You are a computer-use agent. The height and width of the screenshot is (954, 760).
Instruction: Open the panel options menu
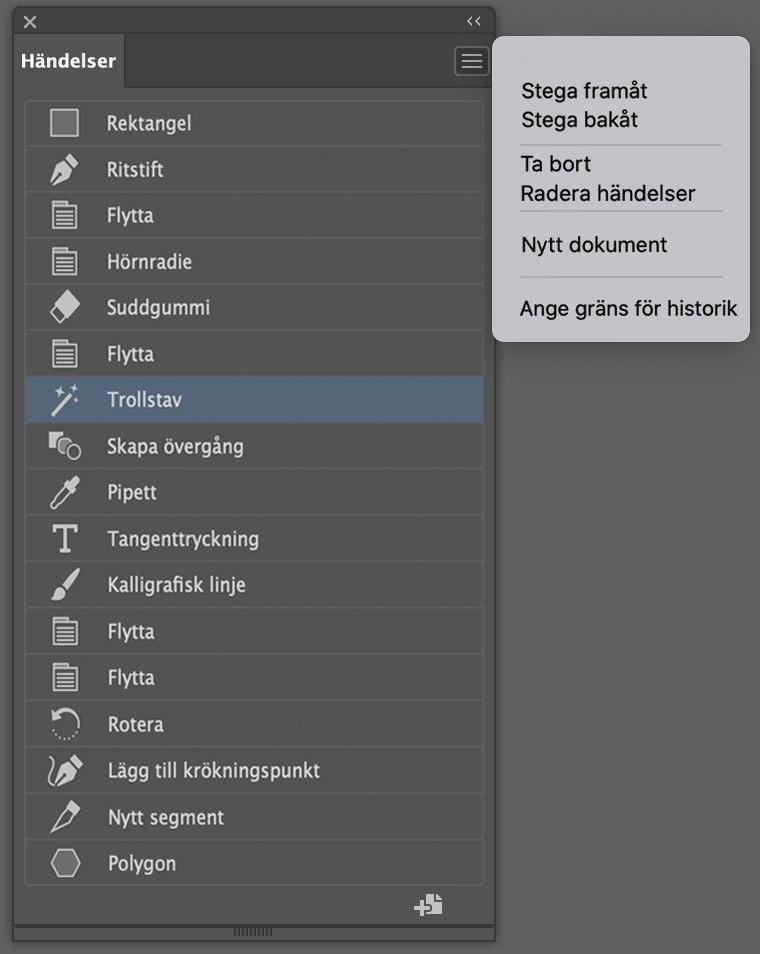(471, 60)
